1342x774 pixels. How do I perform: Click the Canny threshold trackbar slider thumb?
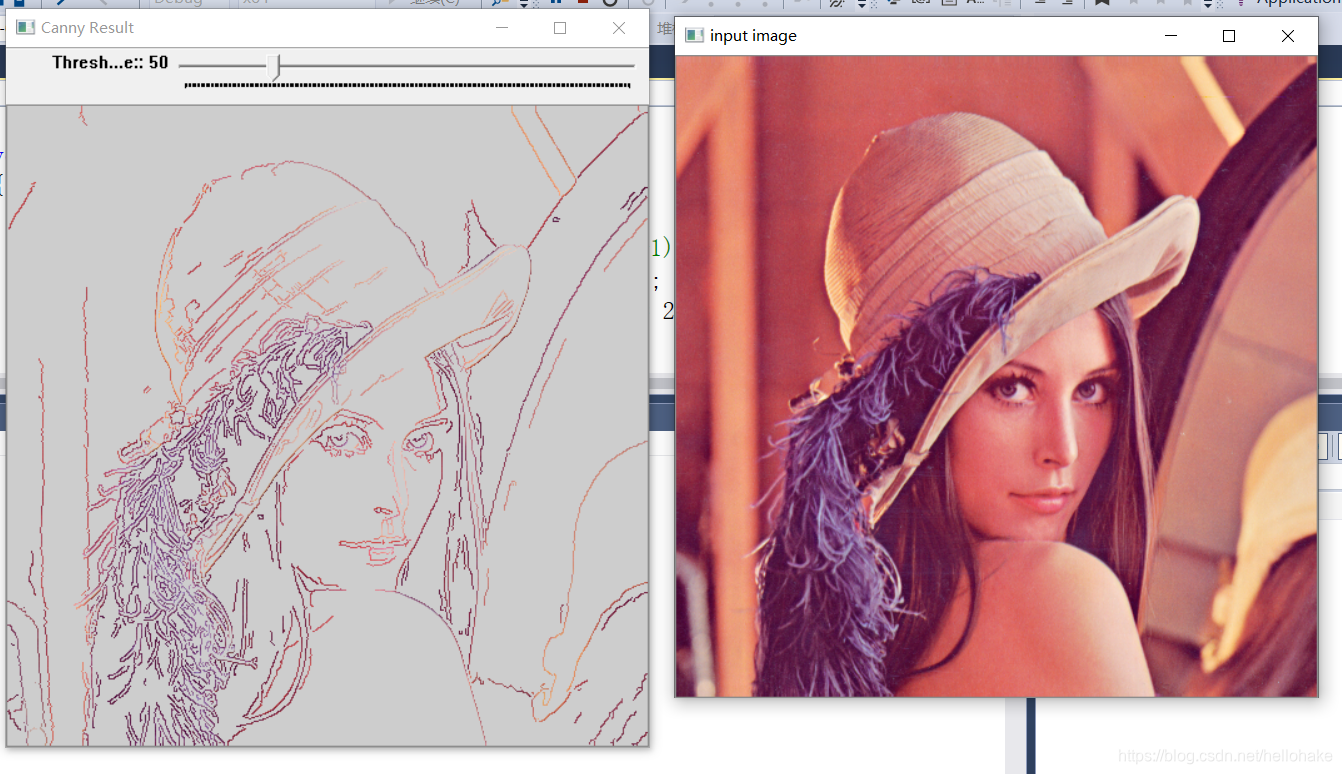click(277, 67)
